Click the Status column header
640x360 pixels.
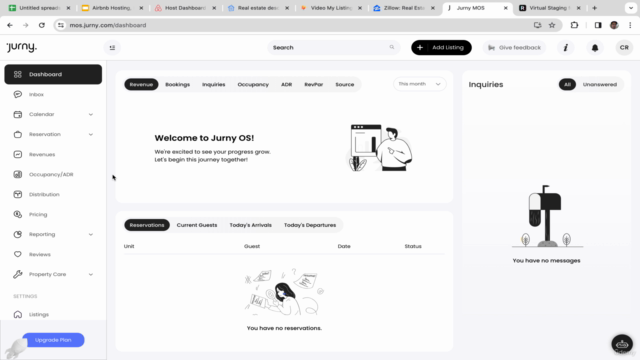[413, 246]
